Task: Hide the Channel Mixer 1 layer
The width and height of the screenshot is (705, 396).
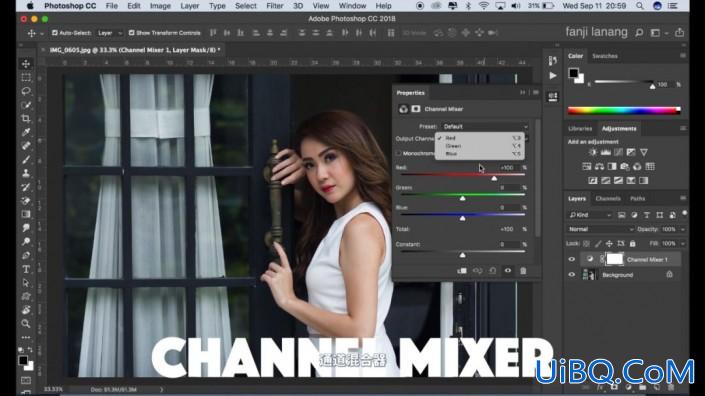Action: [x=571, y=259]
